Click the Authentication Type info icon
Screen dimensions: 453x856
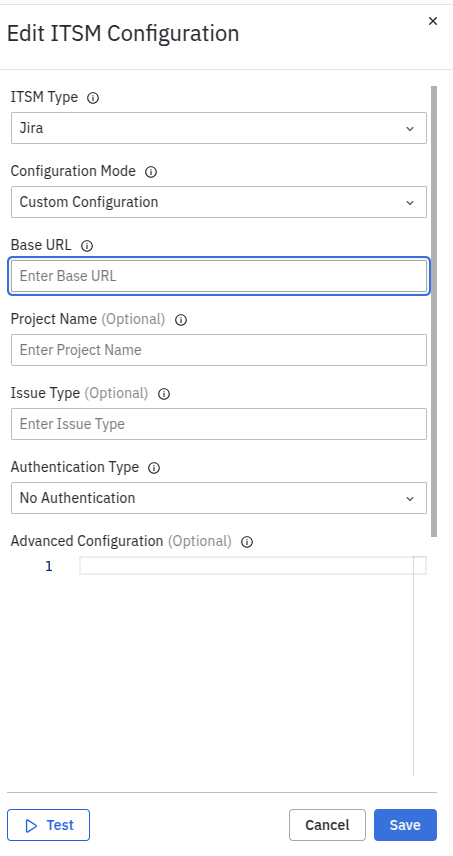pos(154,468)
